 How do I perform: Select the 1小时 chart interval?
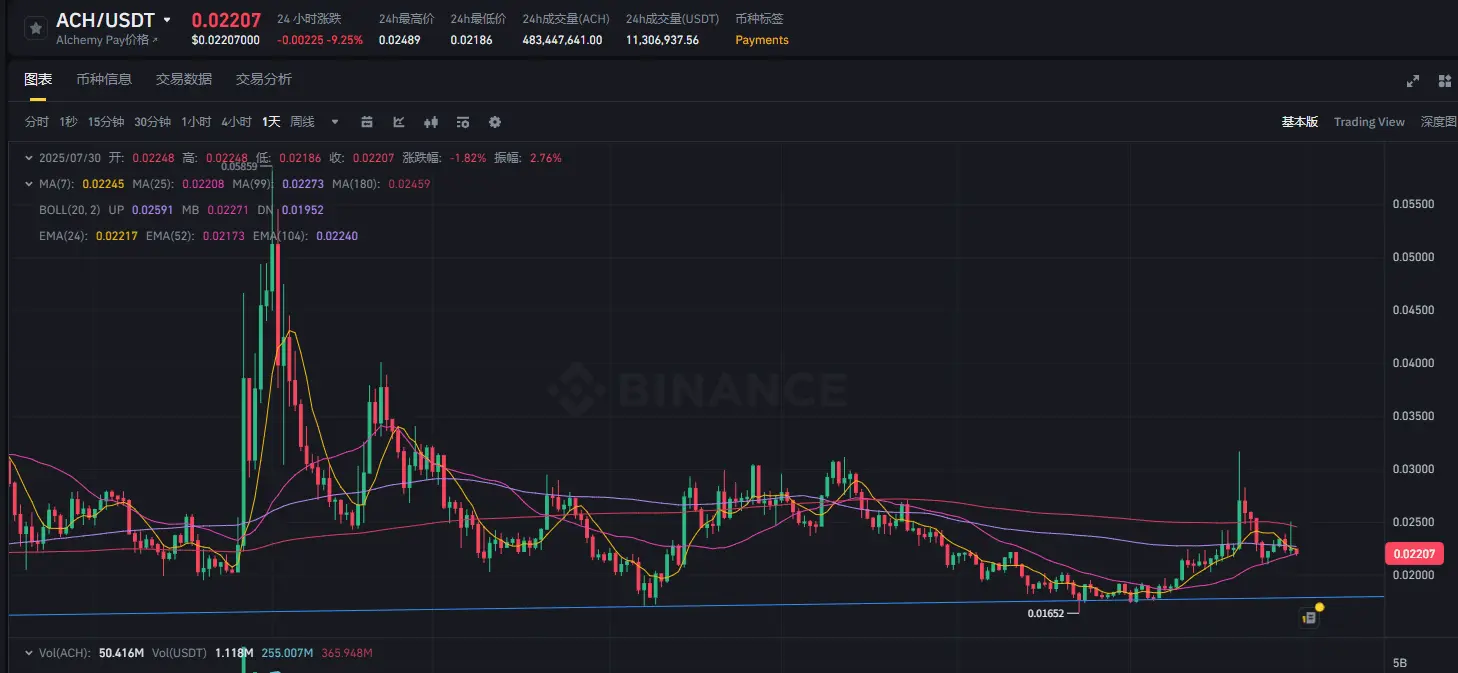[196, 122]
